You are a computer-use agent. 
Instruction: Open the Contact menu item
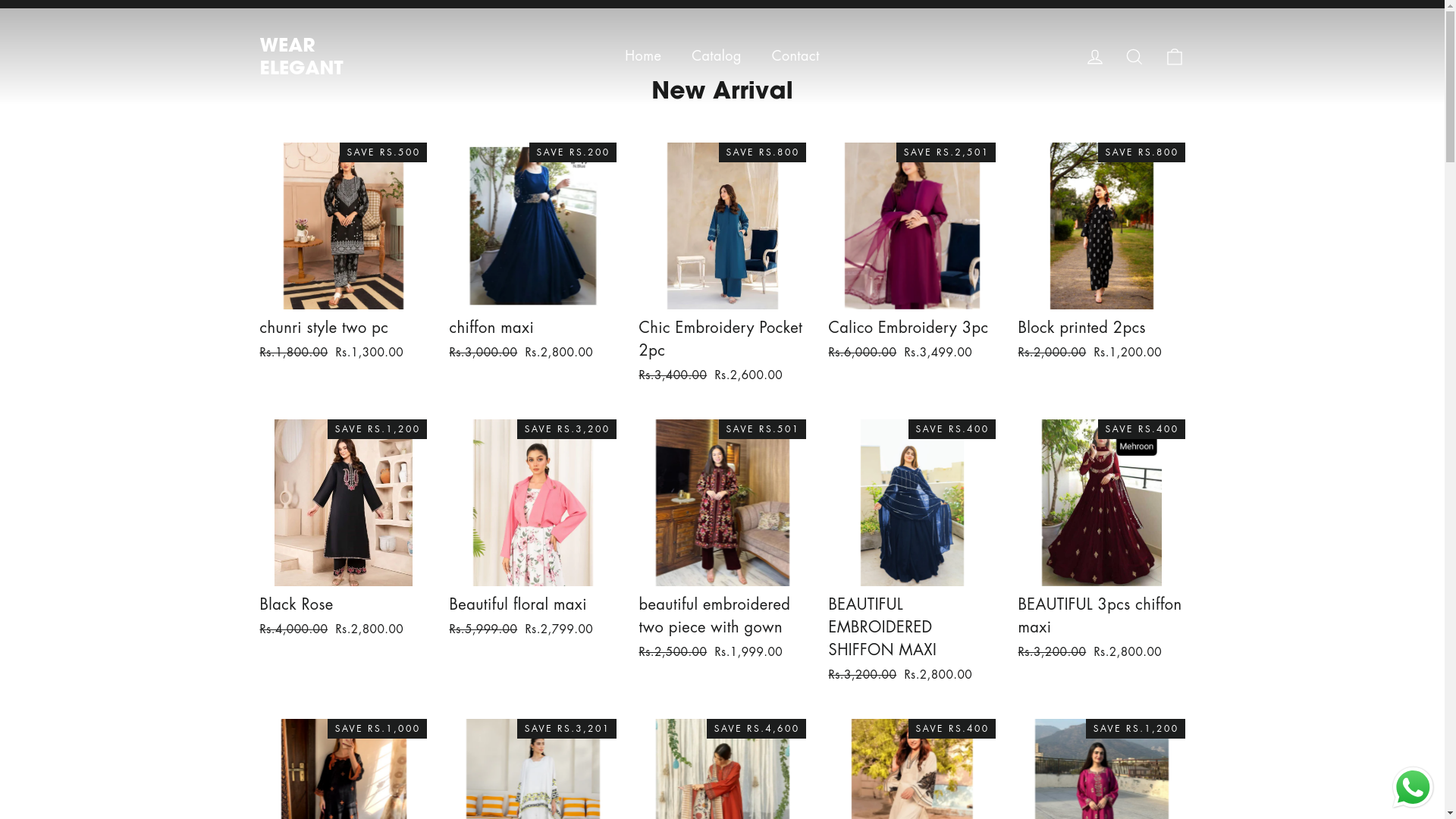coord(795,55)
